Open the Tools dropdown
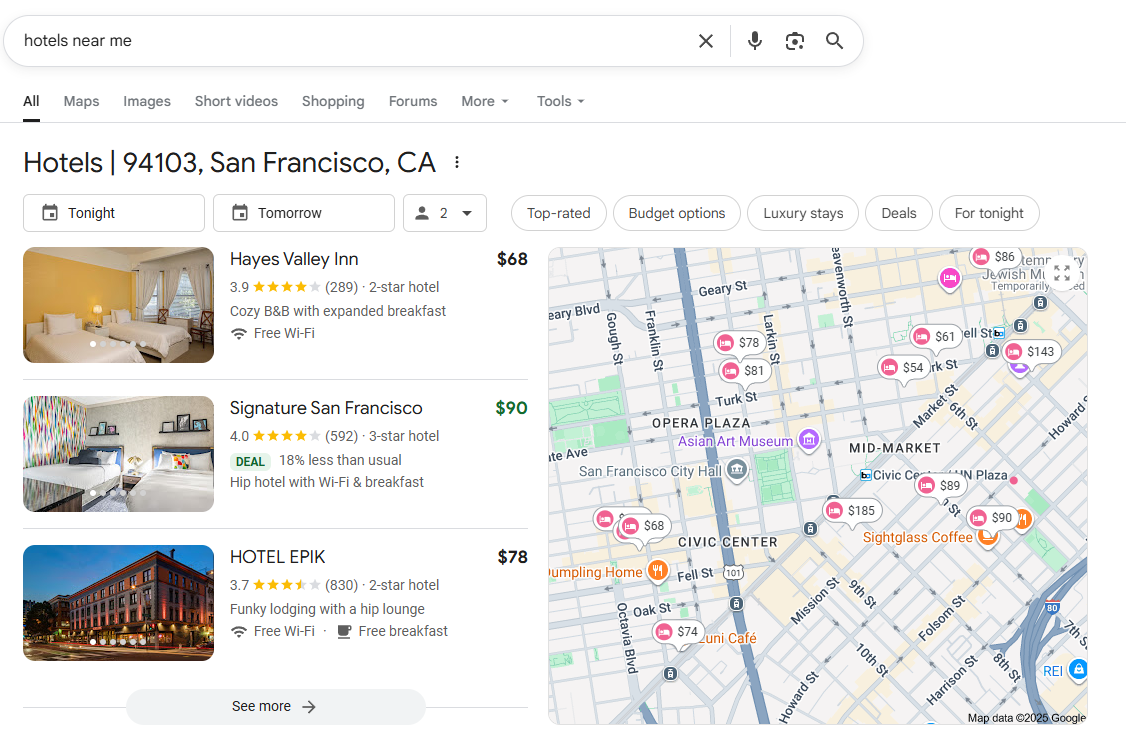This screenshot has height=738, width=1126. point(560,101)
